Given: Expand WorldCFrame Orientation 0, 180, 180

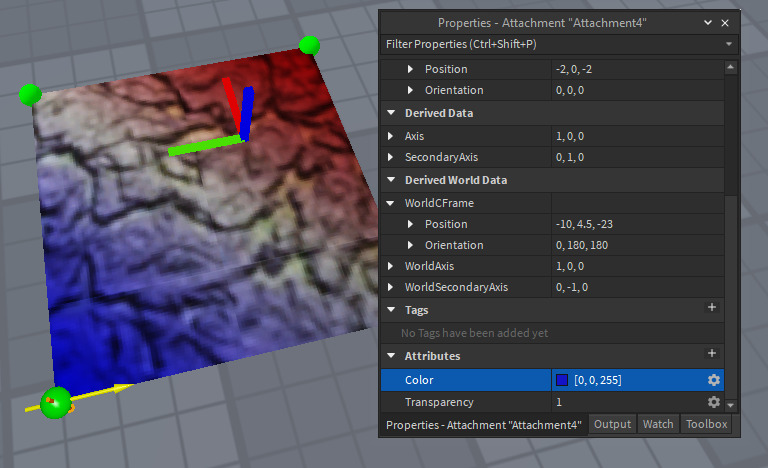Looking at the screenshot, I should [x=410, y=245].
